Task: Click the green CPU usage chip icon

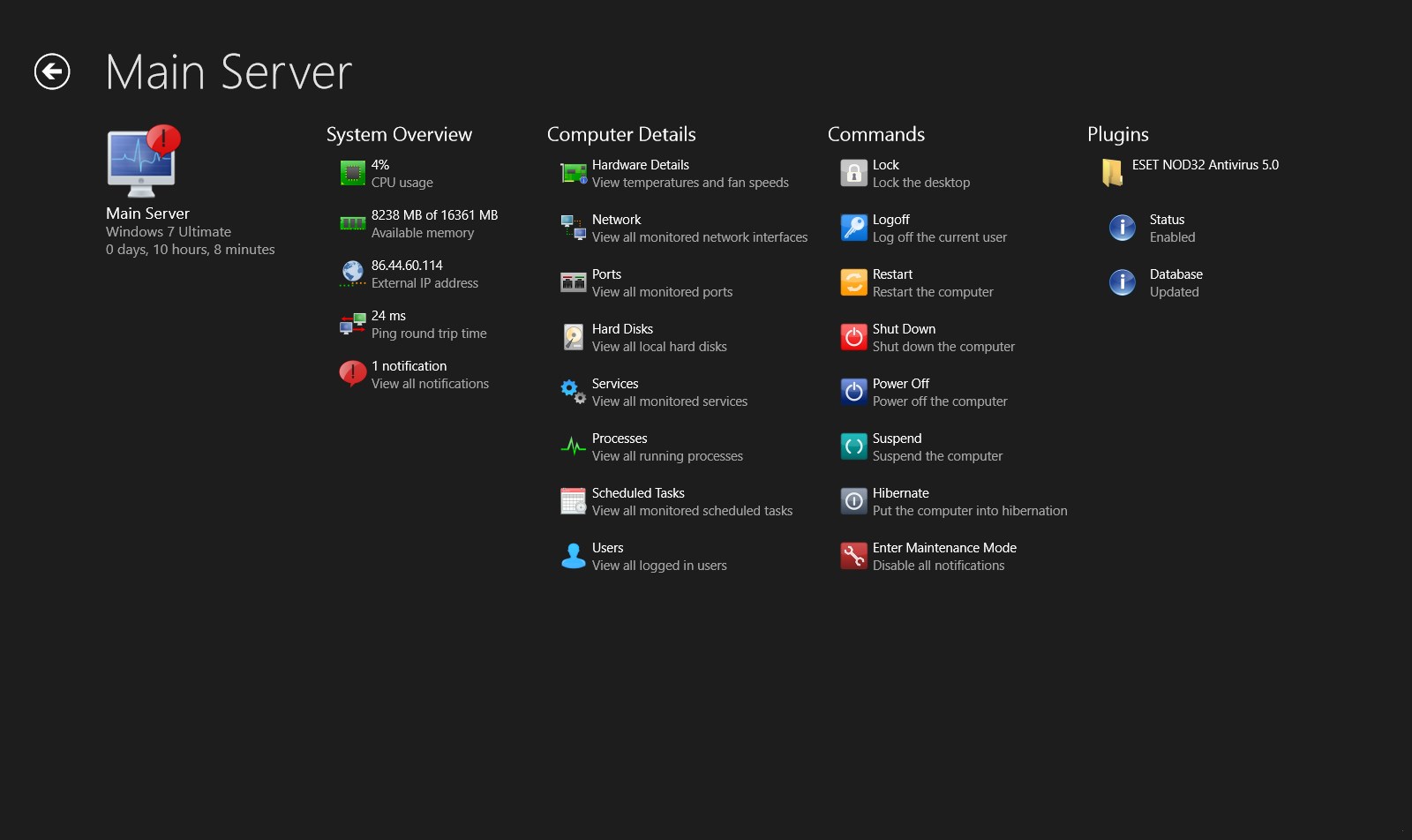Action: 353,173
